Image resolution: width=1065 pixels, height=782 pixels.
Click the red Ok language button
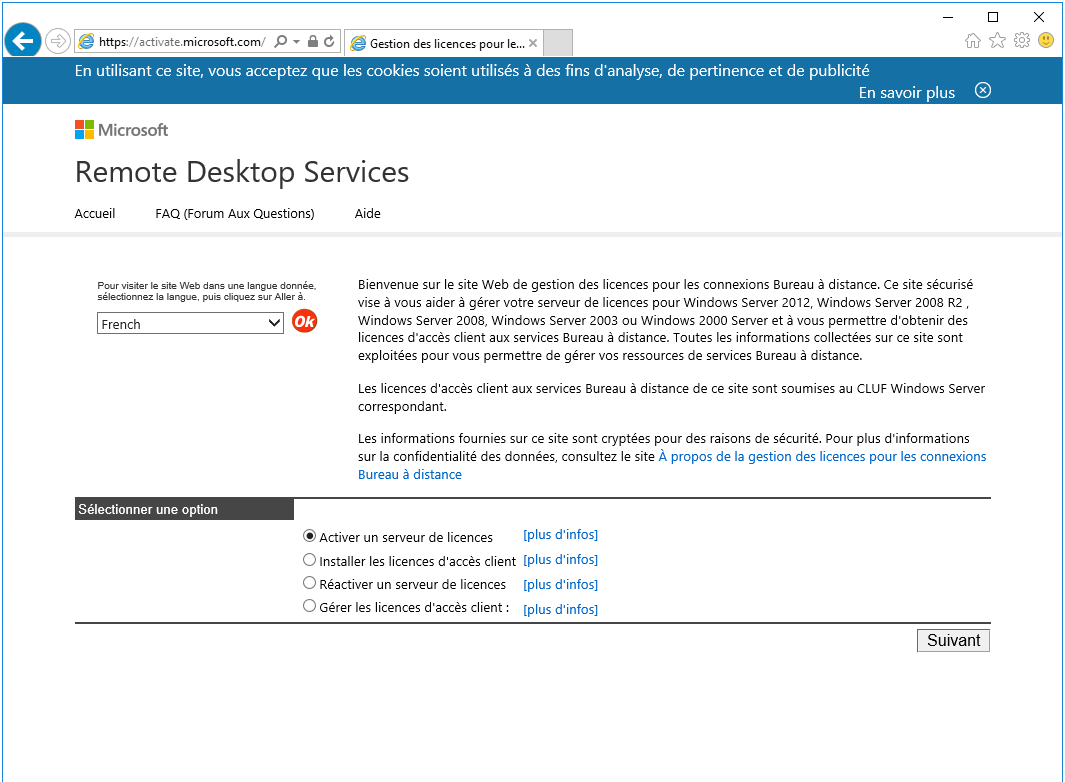tap(304, 321)
